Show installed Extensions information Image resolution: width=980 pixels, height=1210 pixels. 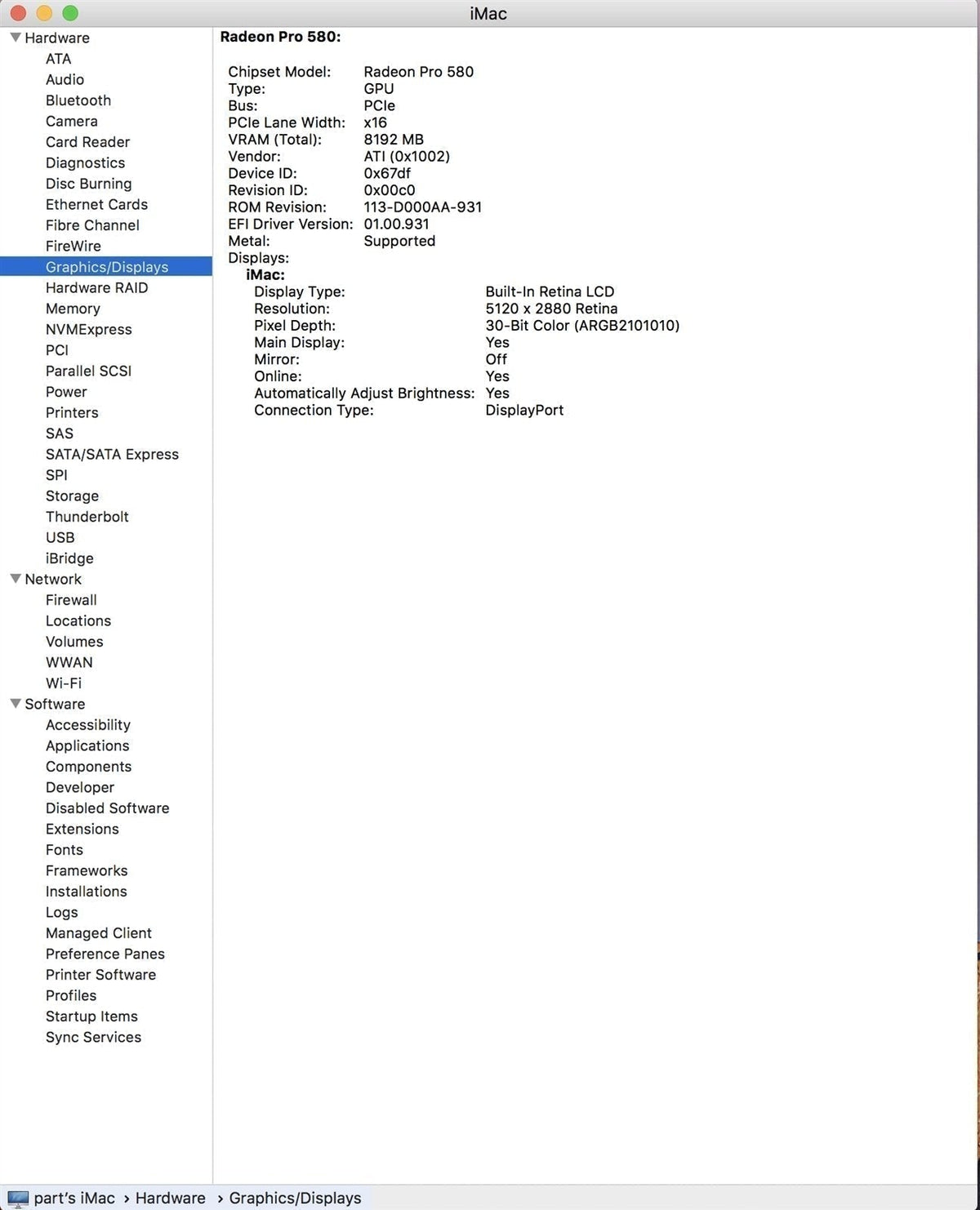pyautogui.click(x=82, y=829)
